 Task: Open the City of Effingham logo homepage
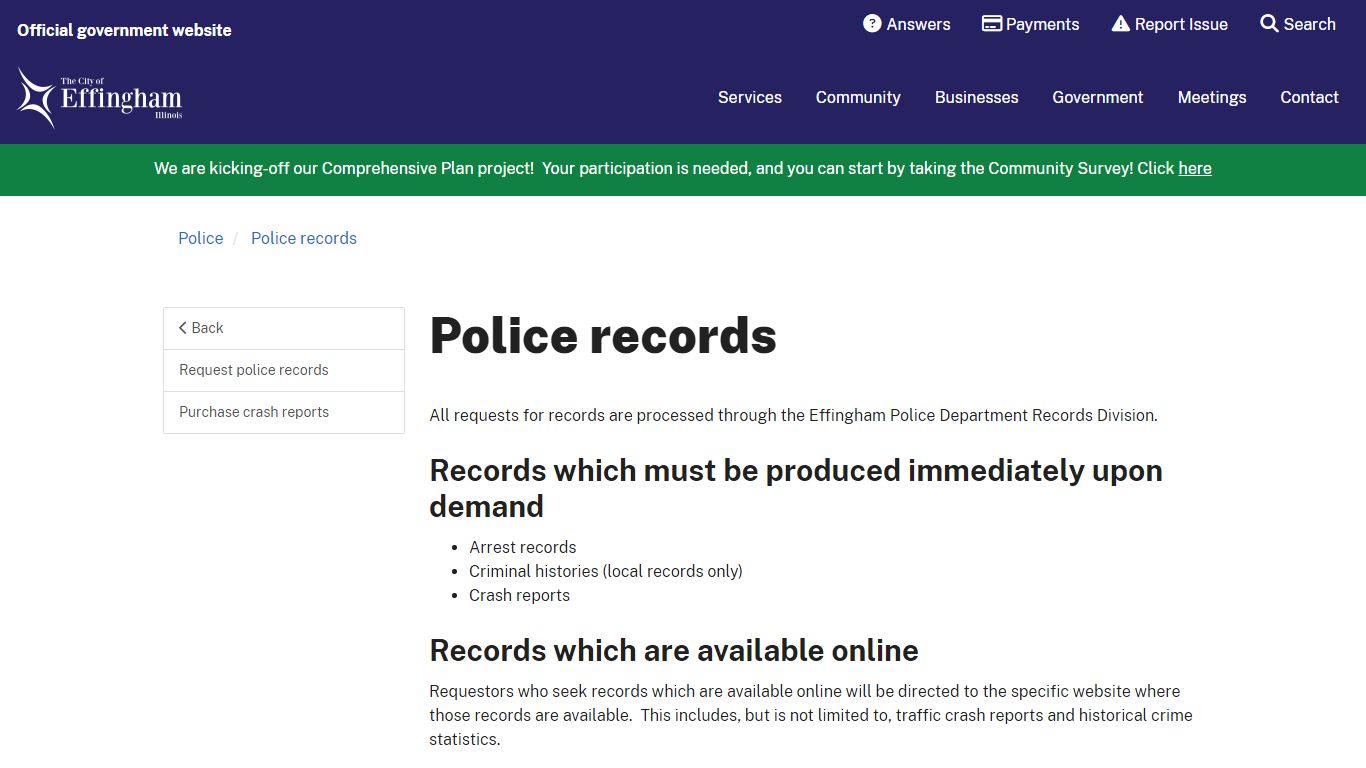tap(100, 98)
